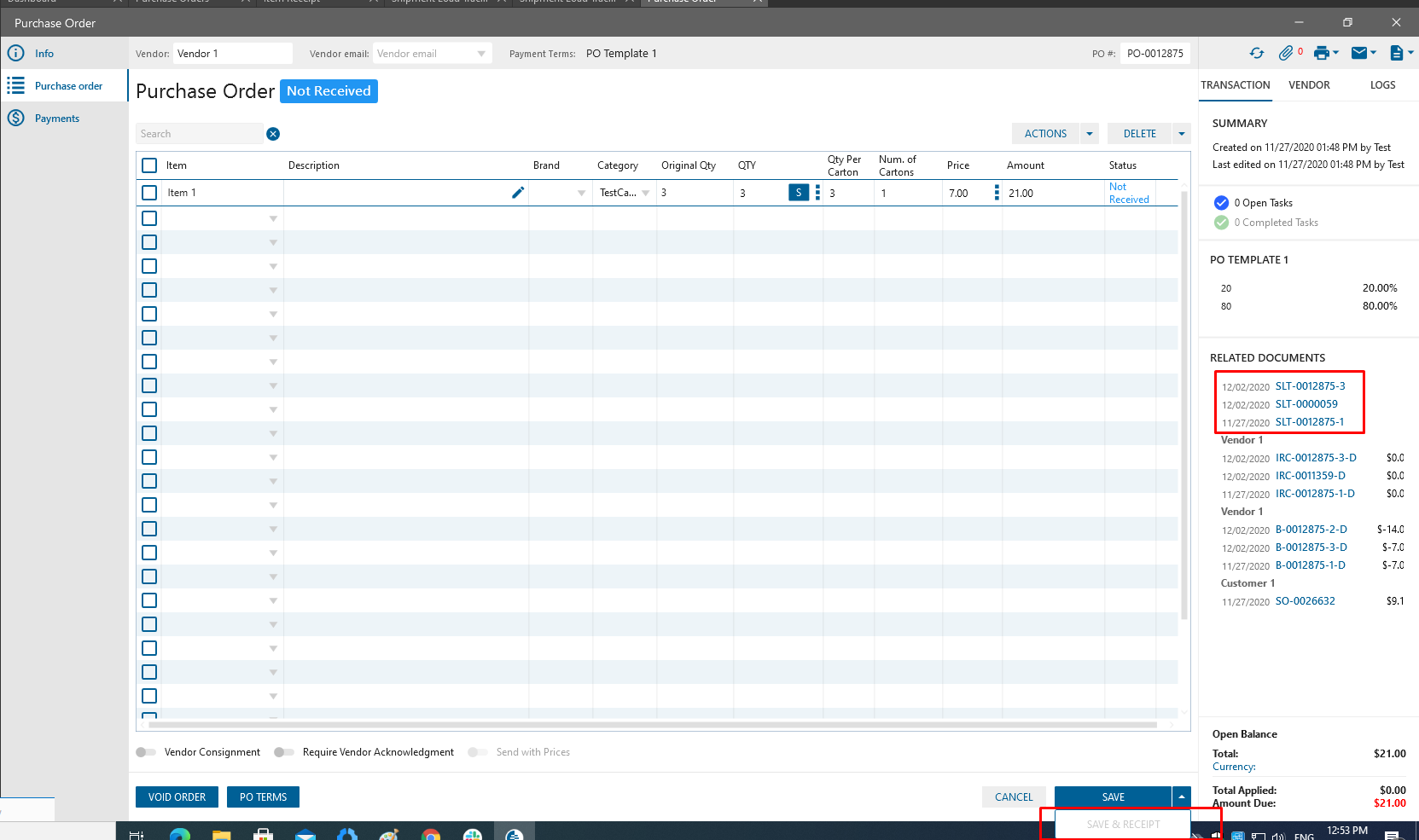Click the email envelope icon
Viewport: 1419px width, 840px height.
click(1359, 53)
